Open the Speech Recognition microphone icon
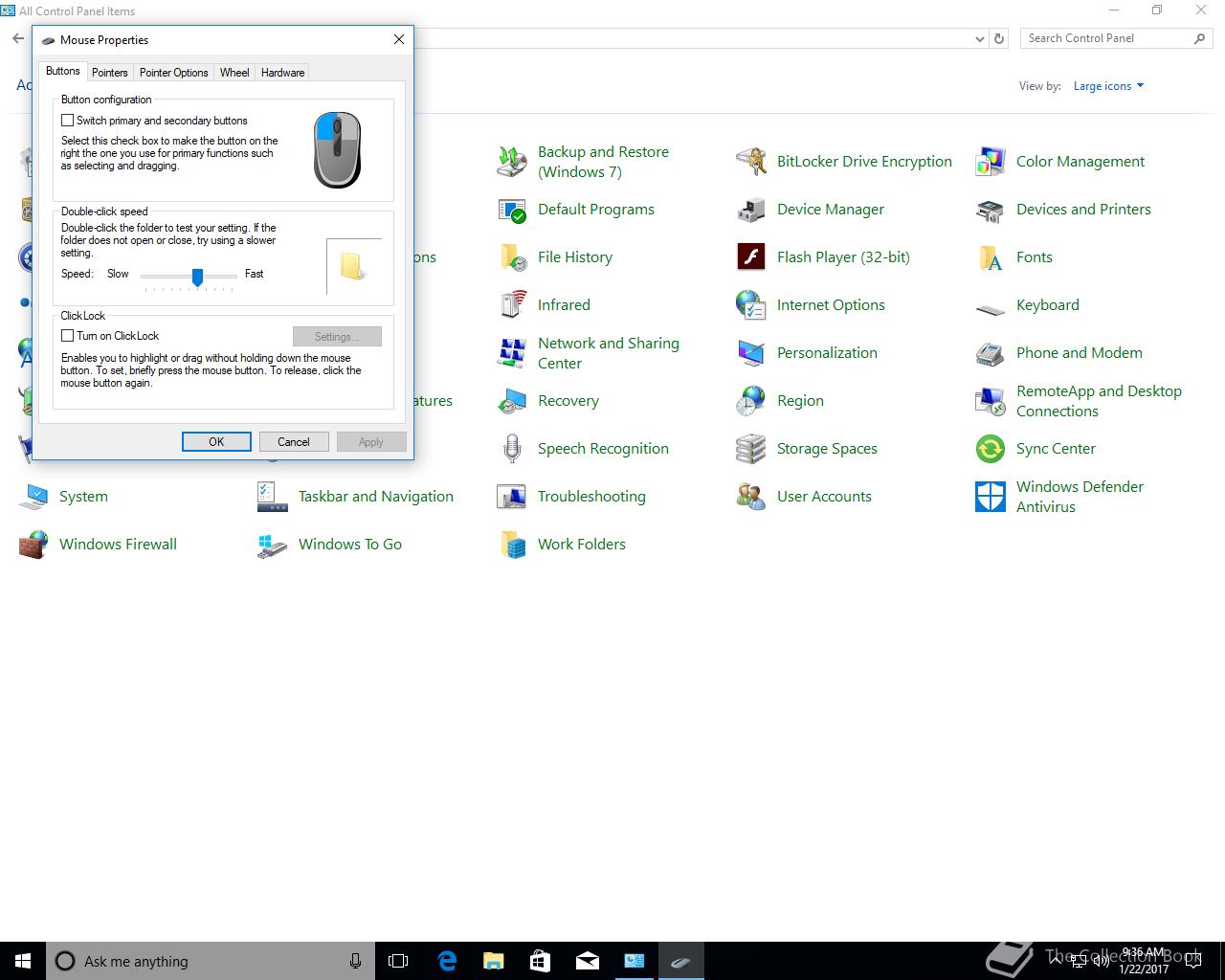The width and height of the screenshot is (1225, 980). coord(512,449)
